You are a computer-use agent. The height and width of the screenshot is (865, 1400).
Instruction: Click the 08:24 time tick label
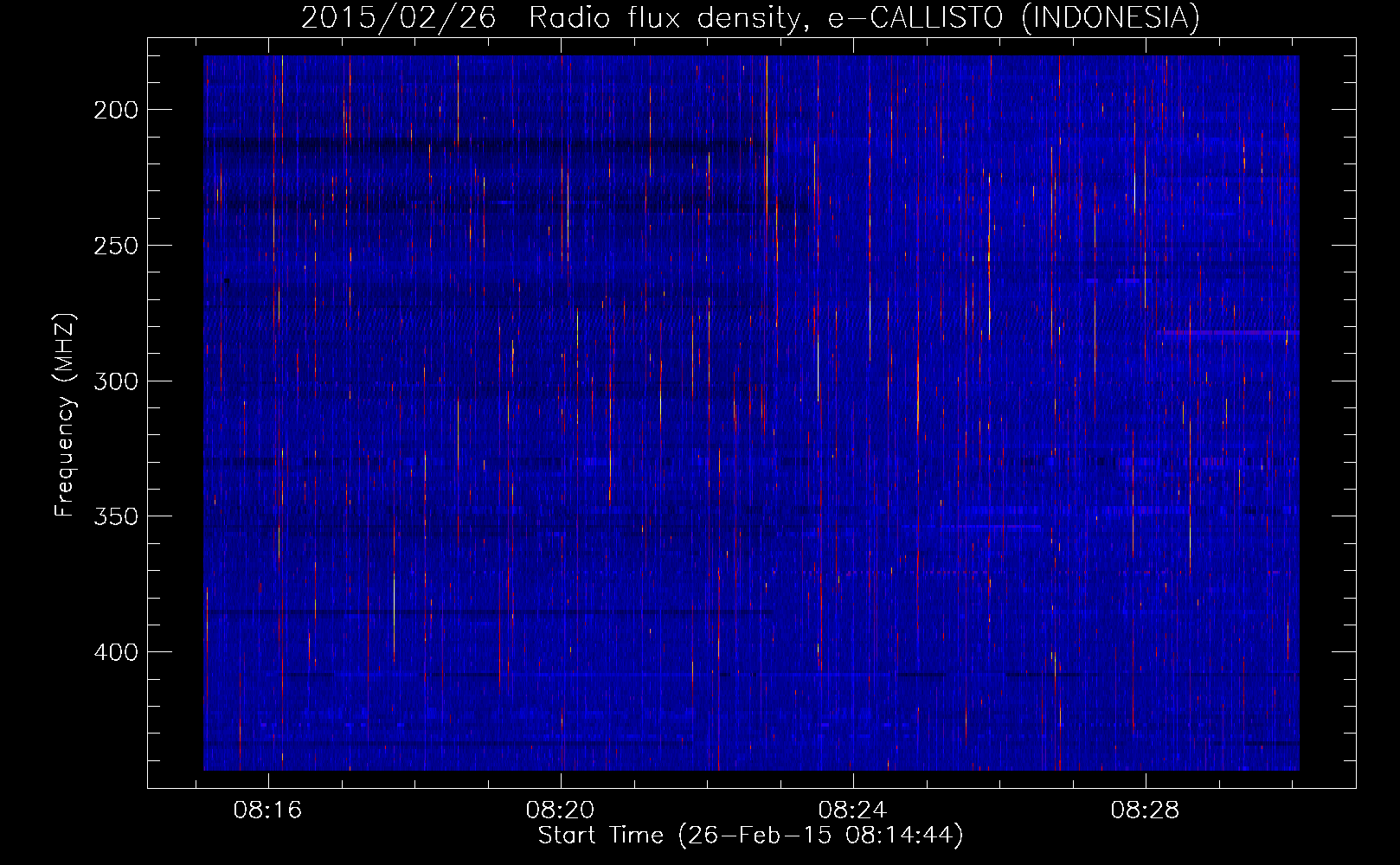[x=852, y=811]
